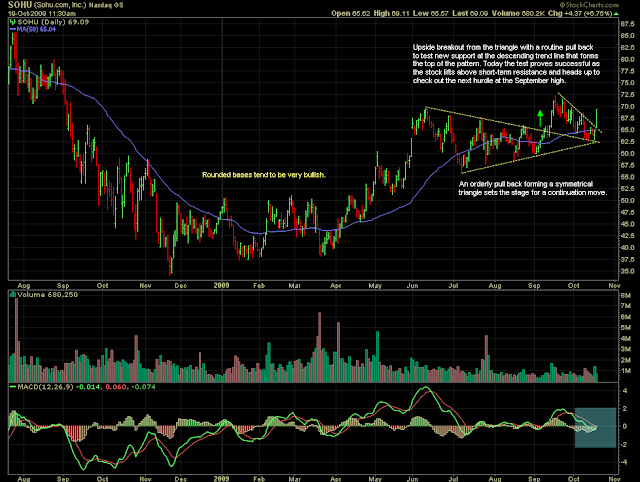Screen dimensions: 640x482
Task: Click 'Jun' on the price chart date axis
Action: coord(413,286)
